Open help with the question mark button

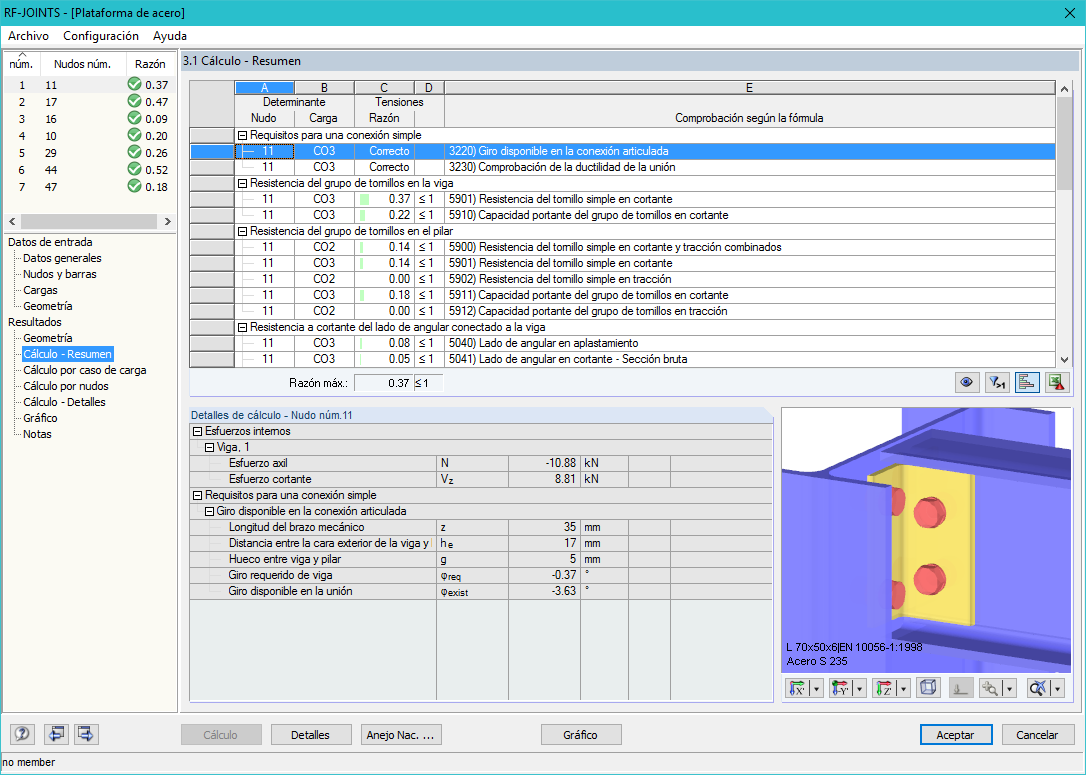coord(23,734)
